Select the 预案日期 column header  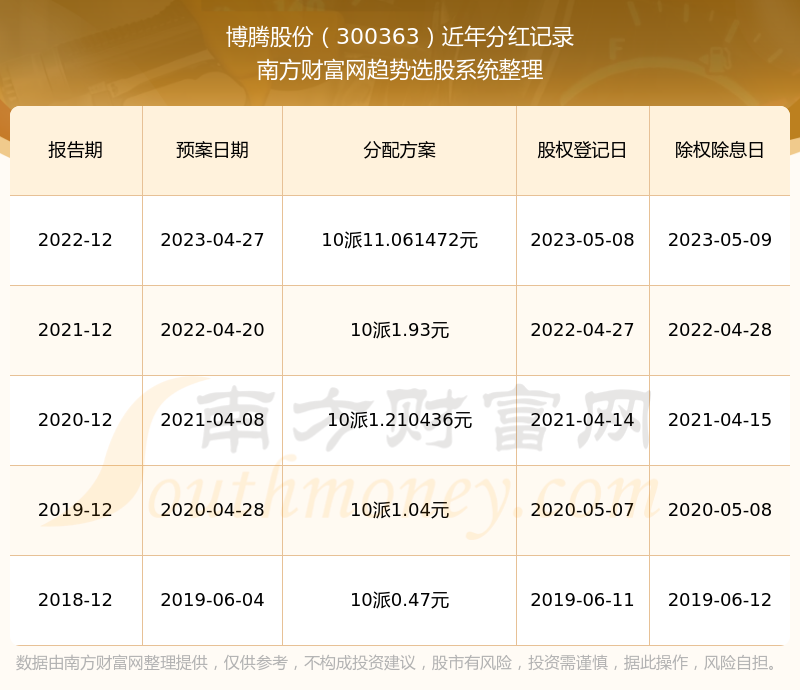click(x=212, y=150)
